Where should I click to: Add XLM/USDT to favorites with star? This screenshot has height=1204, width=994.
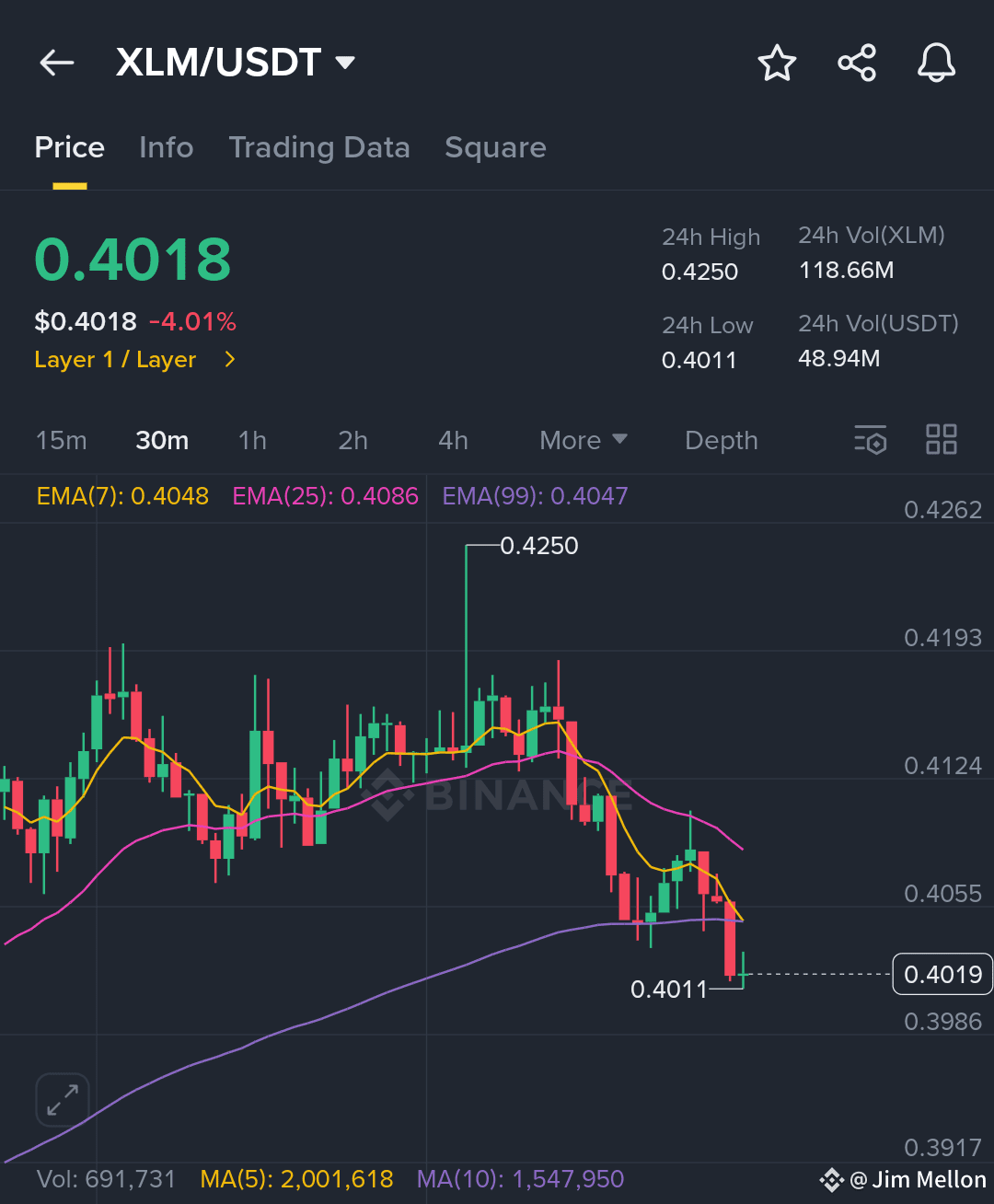[777, 63]
